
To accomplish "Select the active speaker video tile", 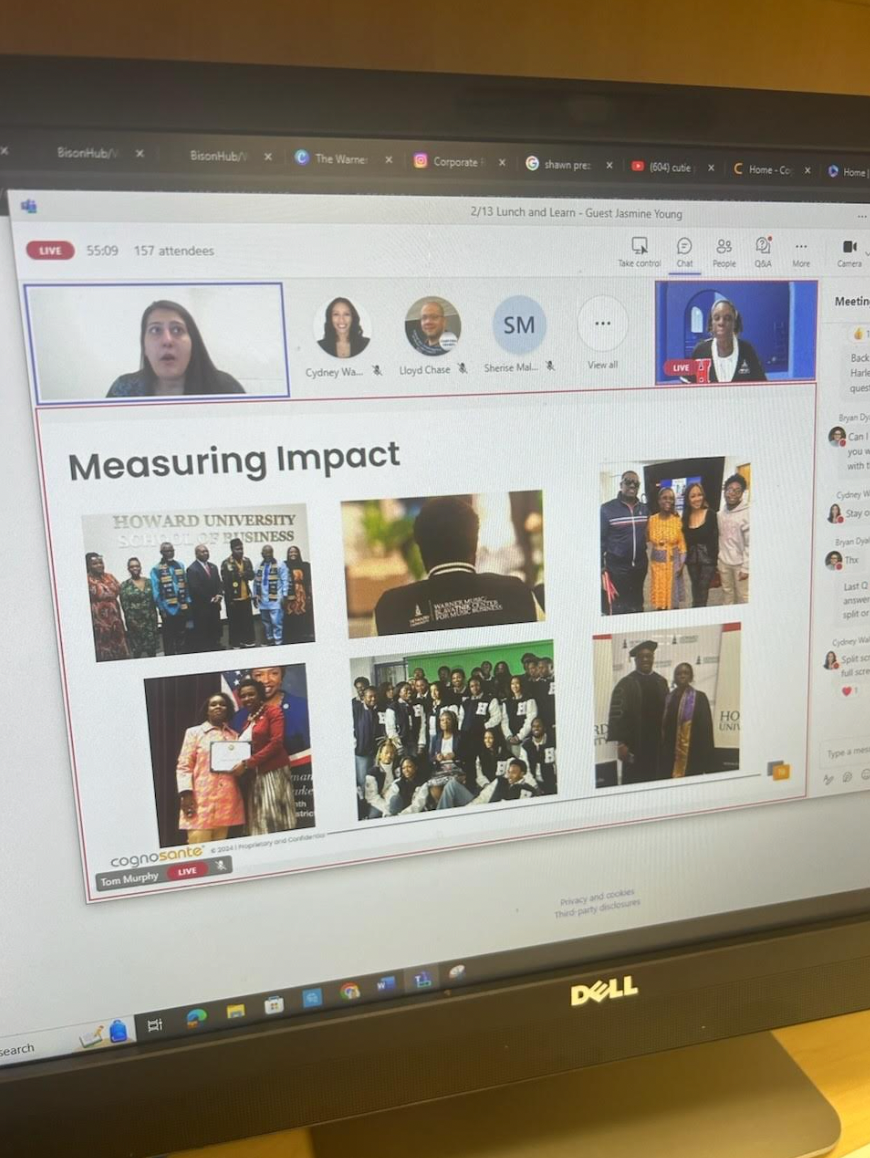I will (157, 342).
